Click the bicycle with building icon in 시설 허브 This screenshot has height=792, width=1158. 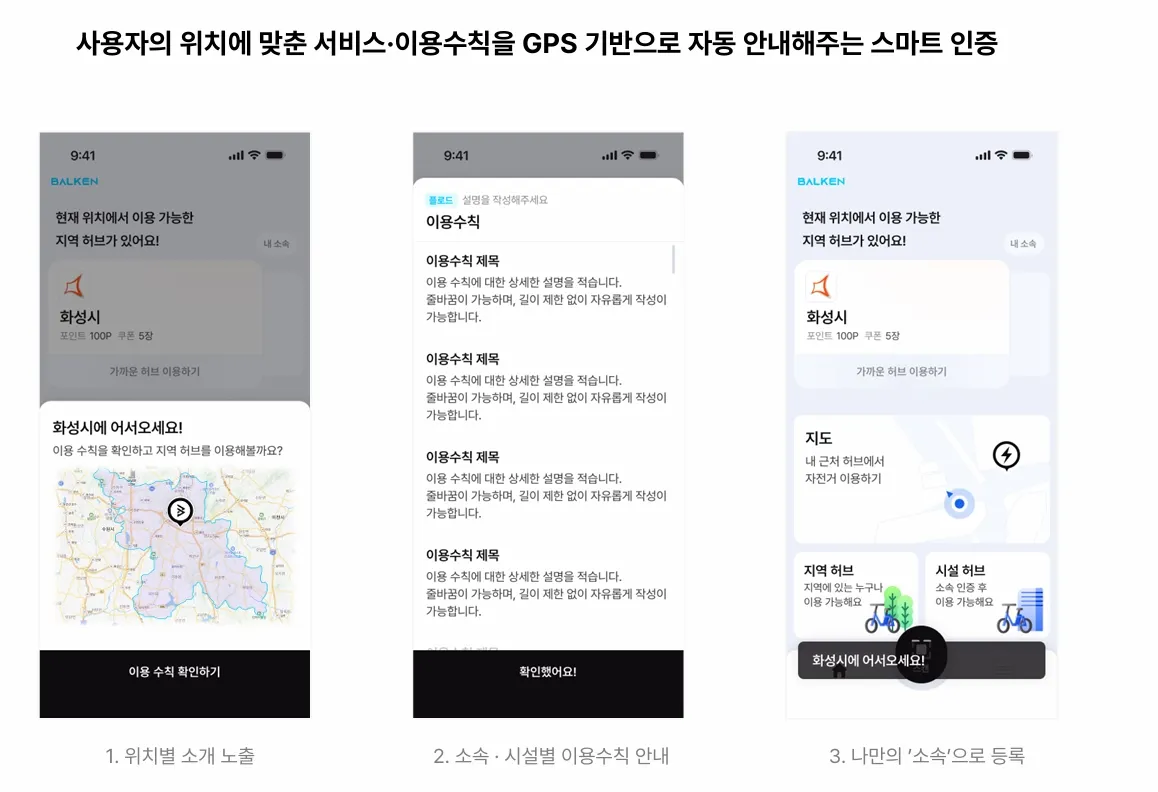[1021, 610]
